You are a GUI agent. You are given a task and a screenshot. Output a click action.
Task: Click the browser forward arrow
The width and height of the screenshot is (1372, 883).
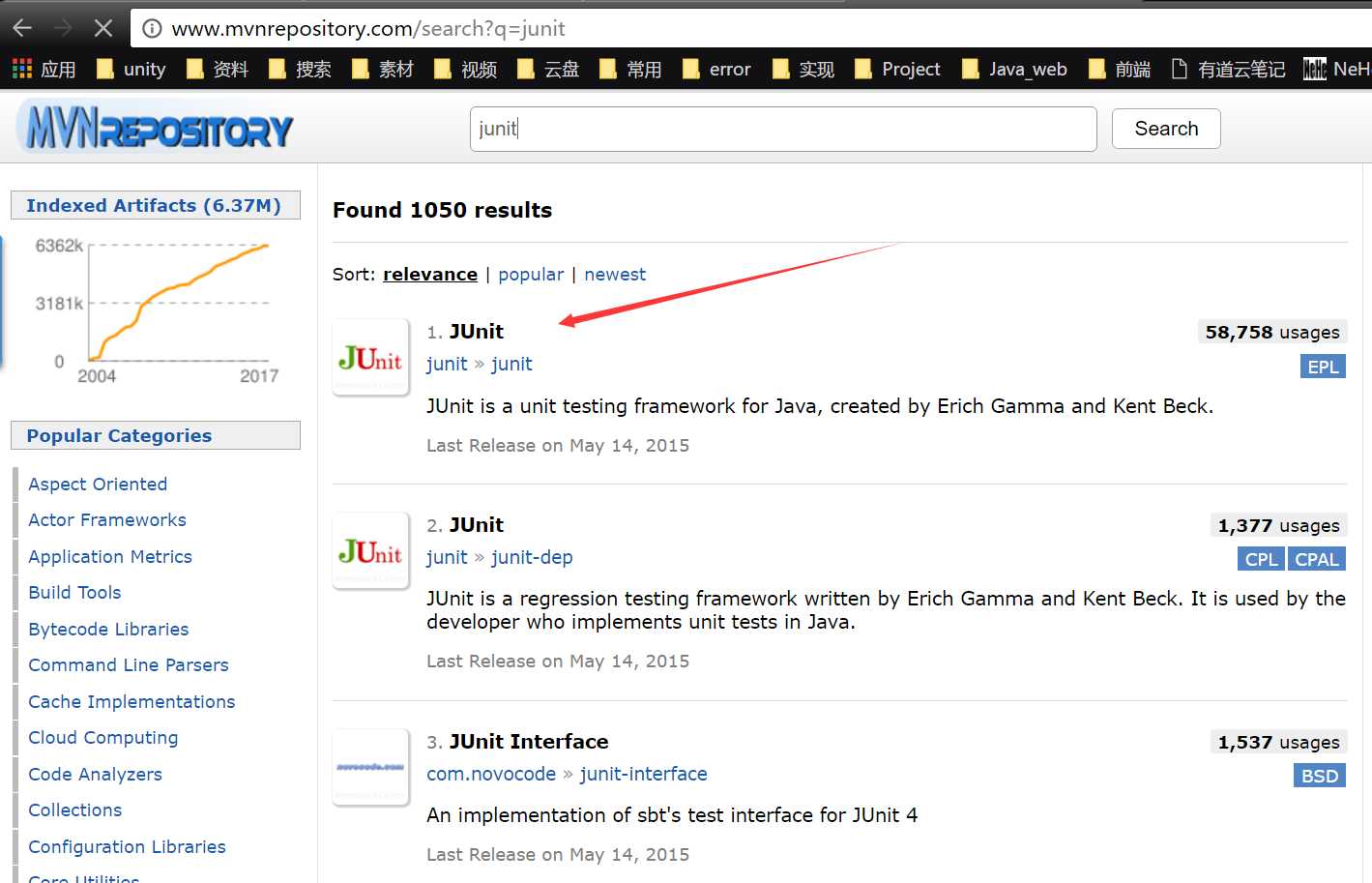63,28
